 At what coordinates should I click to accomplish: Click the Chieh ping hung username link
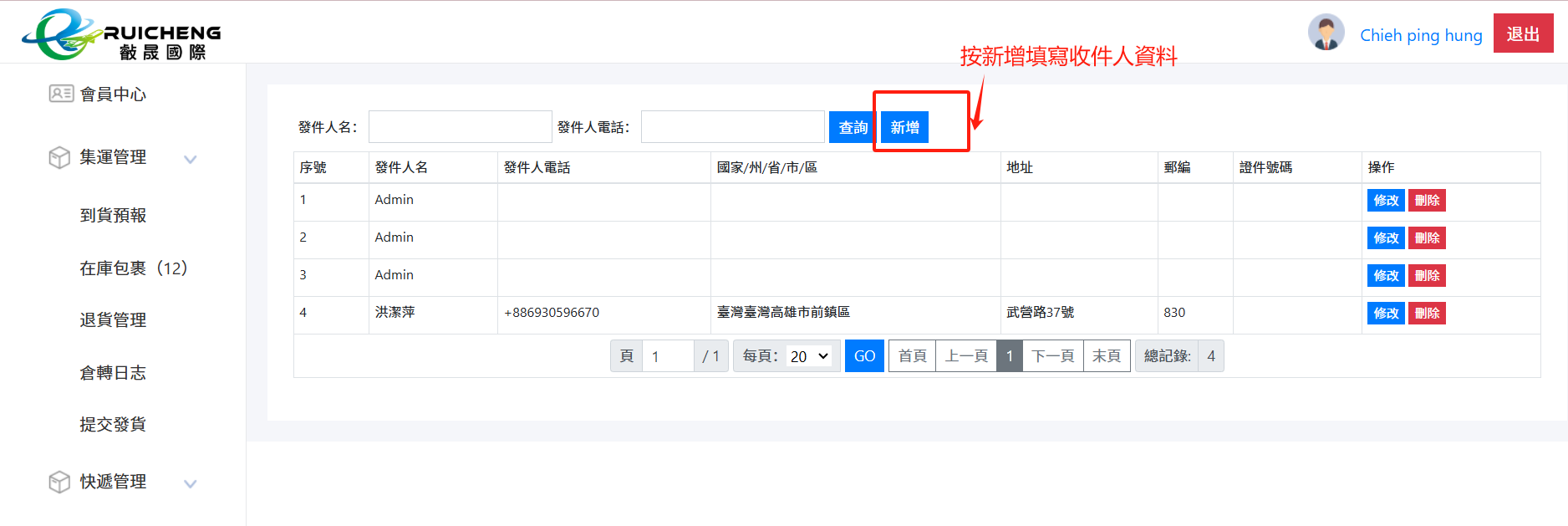coord(1420,35)
